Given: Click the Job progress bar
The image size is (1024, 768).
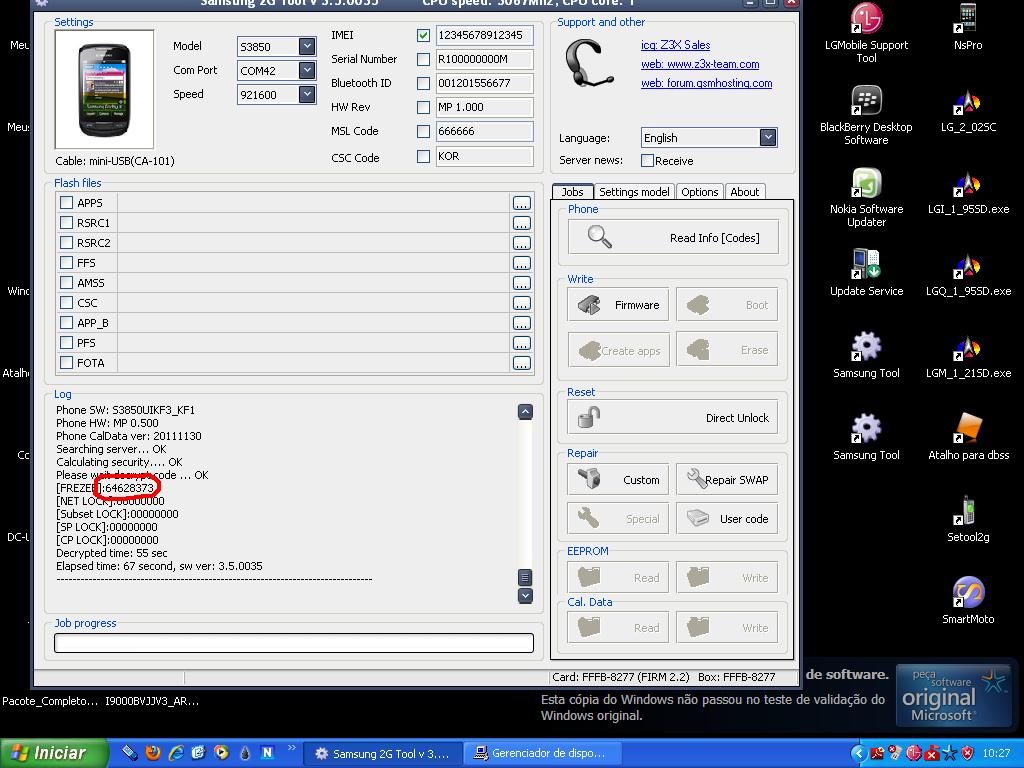Looking at the screenshot, I should (294, 643).
